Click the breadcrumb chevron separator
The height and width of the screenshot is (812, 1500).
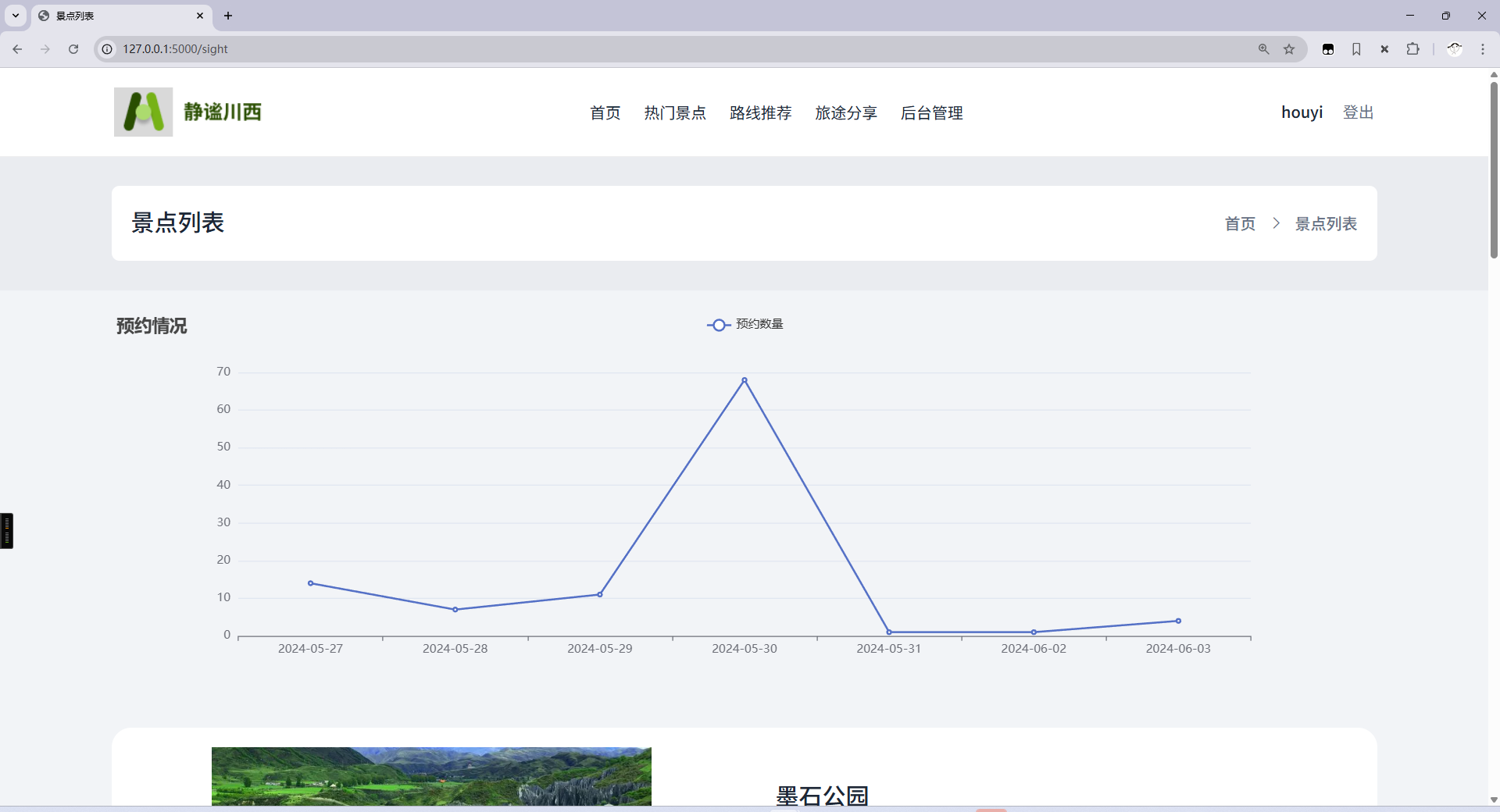1276,223
